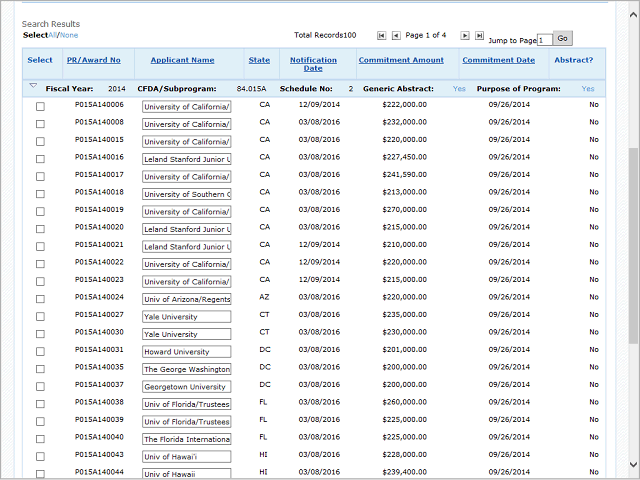Viewport: 640px width, 480px height.
Task: Jump to the last results page
Action: click(x=480, y=35)
